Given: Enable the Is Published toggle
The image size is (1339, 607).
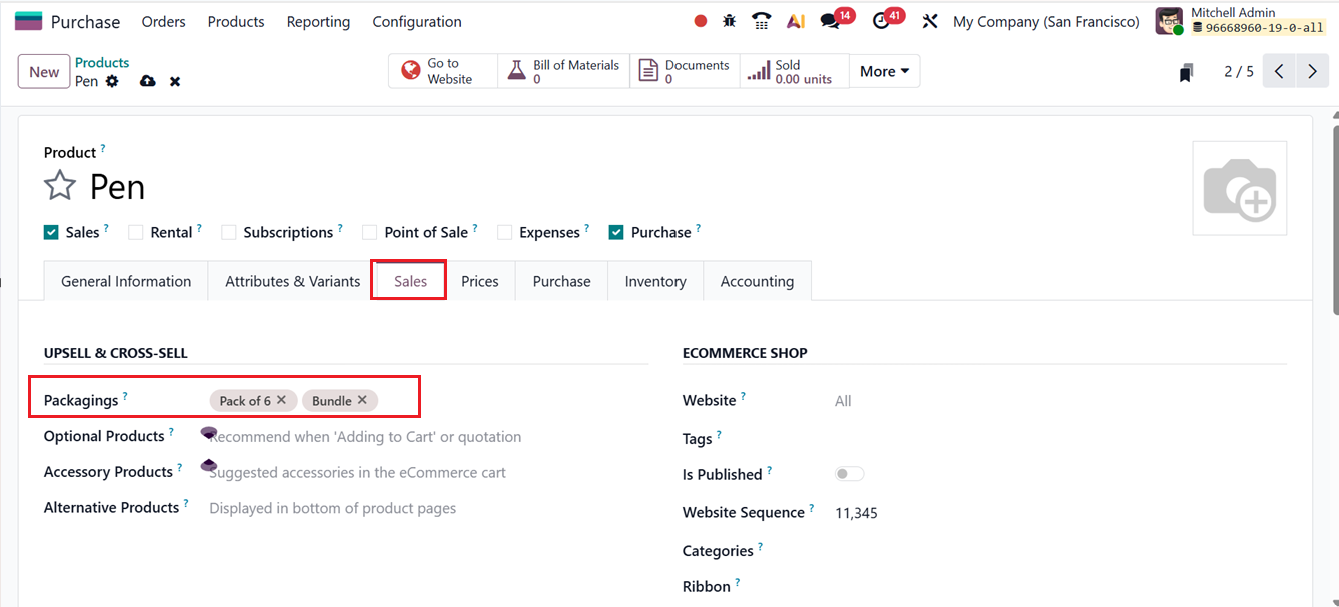Looking at the screenshot, I should pyautogui.click(x=848, y=473).
